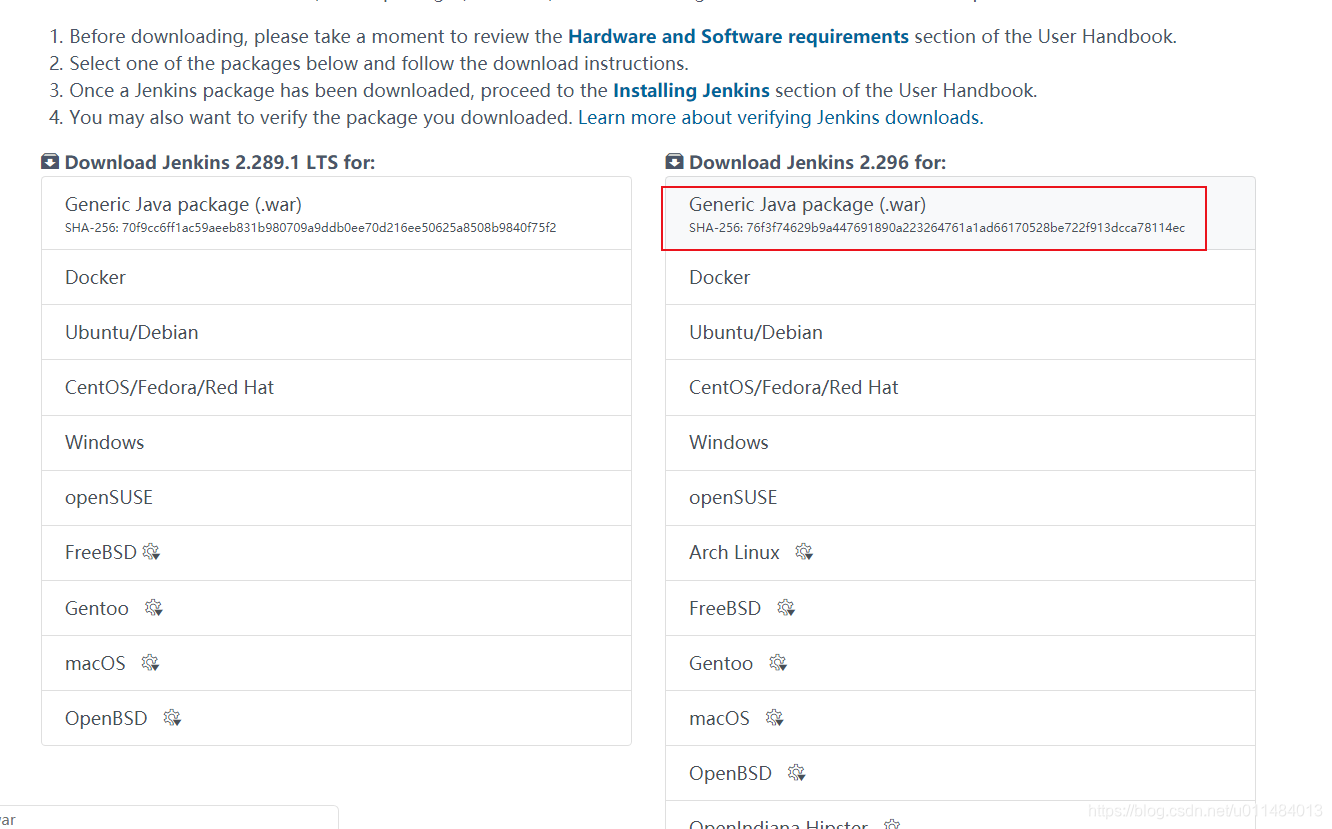Select openSUSE under Jenkins 2.289.1 LTS
1332x829 pixels.
pos(336,497)
